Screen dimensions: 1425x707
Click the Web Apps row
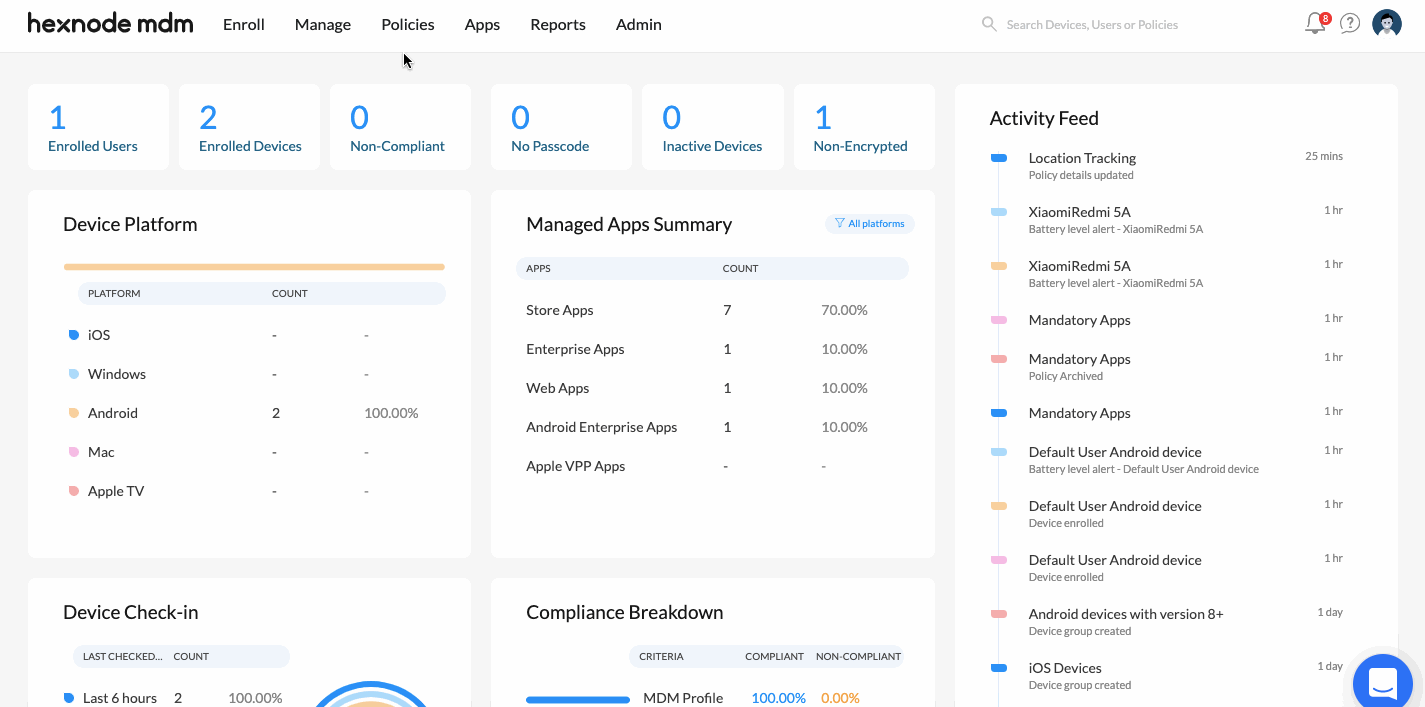[712, 388]
